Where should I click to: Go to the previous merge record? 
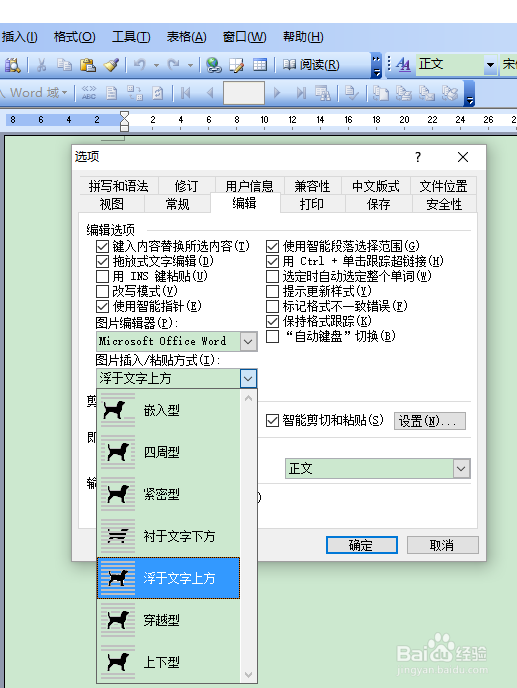click(210, 93)
